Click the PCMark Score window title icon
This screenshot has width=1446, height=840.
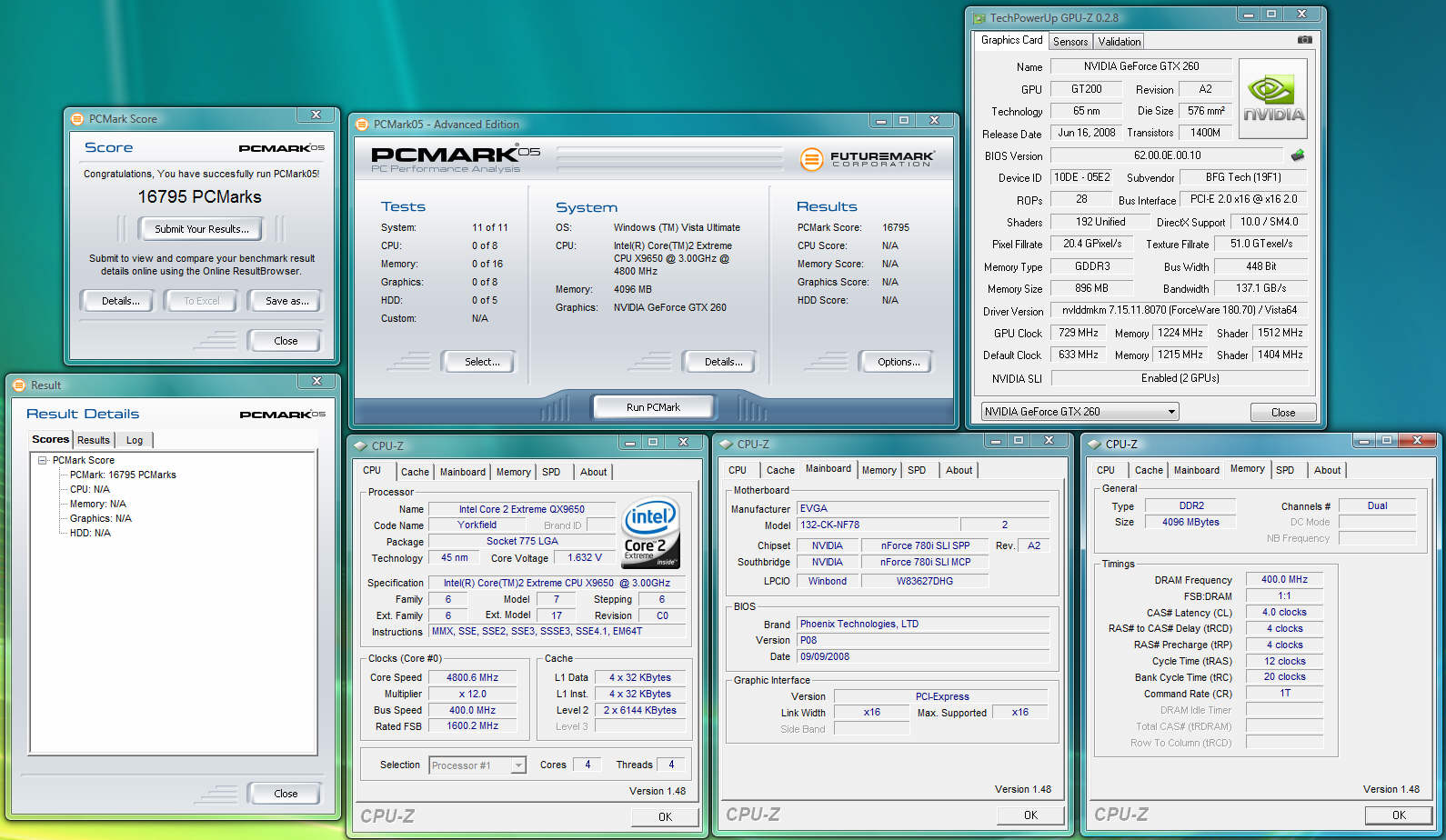77,119
